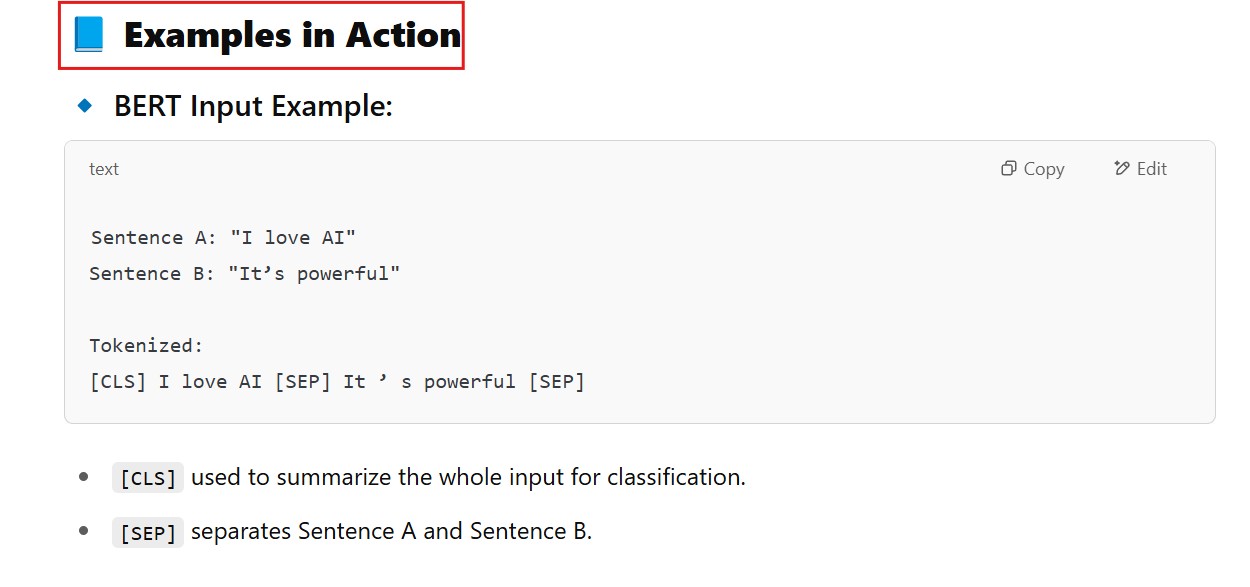Click the inline [SEP] code tag in the bullet list
1250x587 pixels.
click(x=148, y=533)
